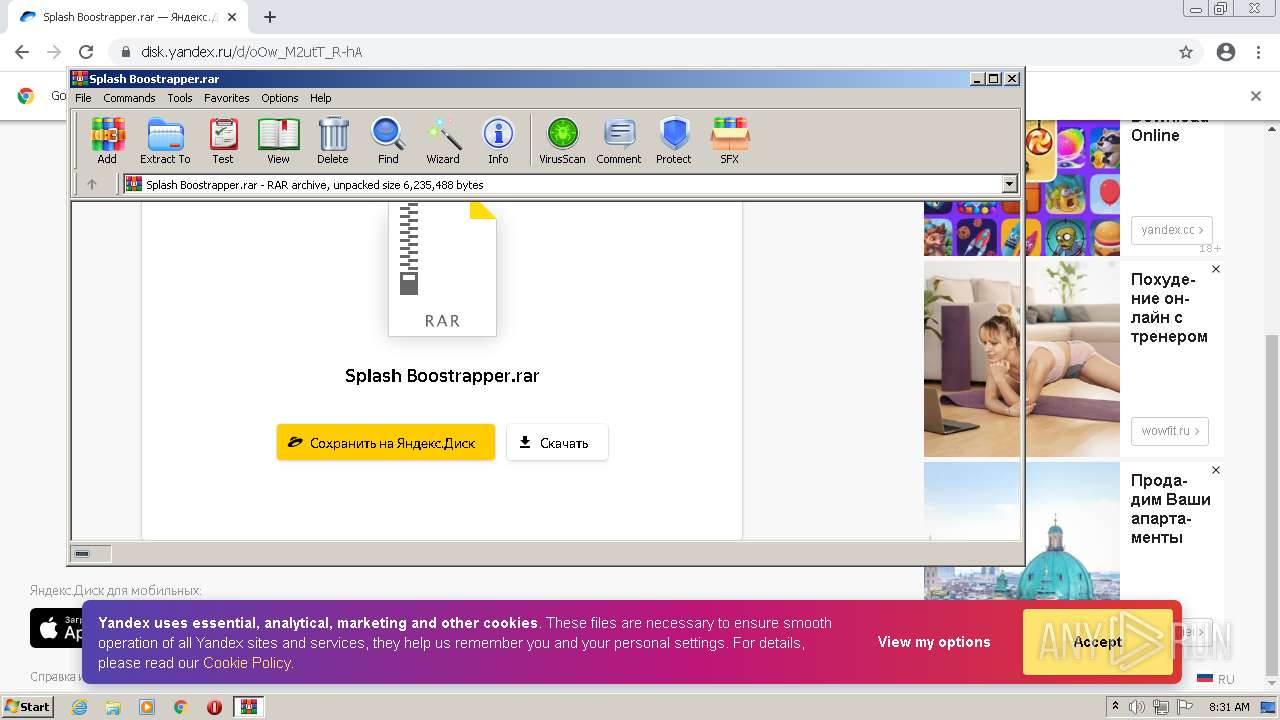Reload the Chrome page
Image resolution: width=1280 pixels, height=720 pixels.
click(x=86, y=52)
